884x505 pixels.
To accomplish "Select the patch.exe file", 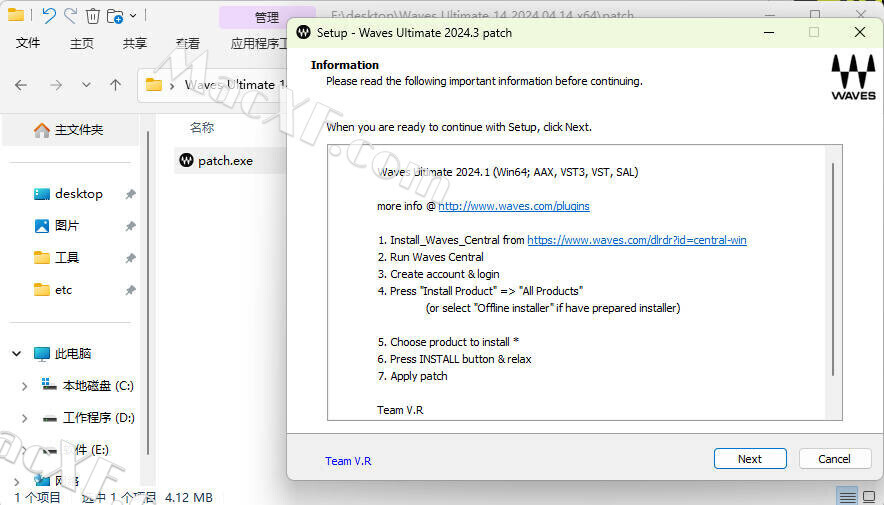I will click(225, 161).
